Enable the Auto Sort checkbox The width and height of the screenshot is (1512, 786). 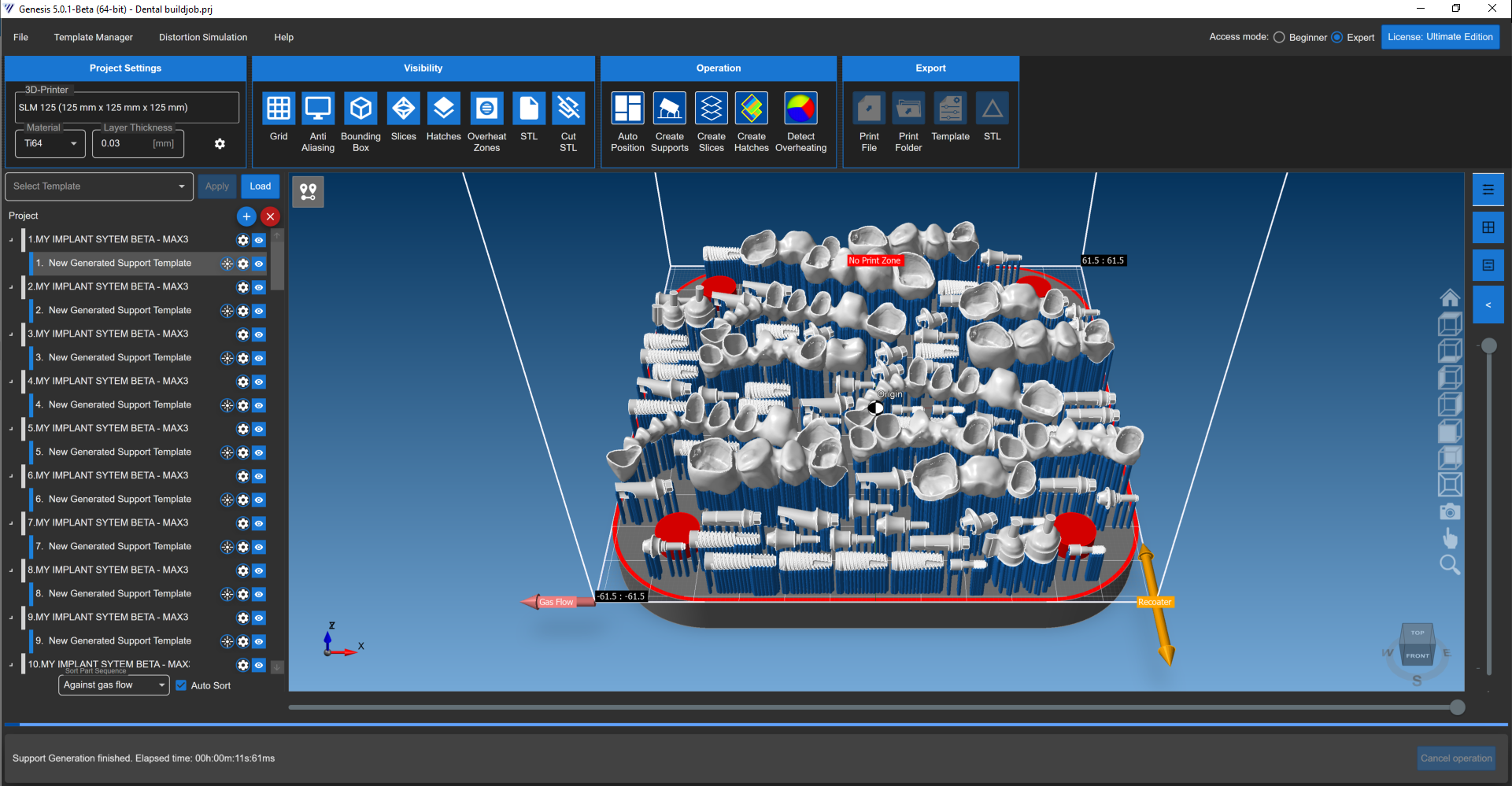[182, 685]
